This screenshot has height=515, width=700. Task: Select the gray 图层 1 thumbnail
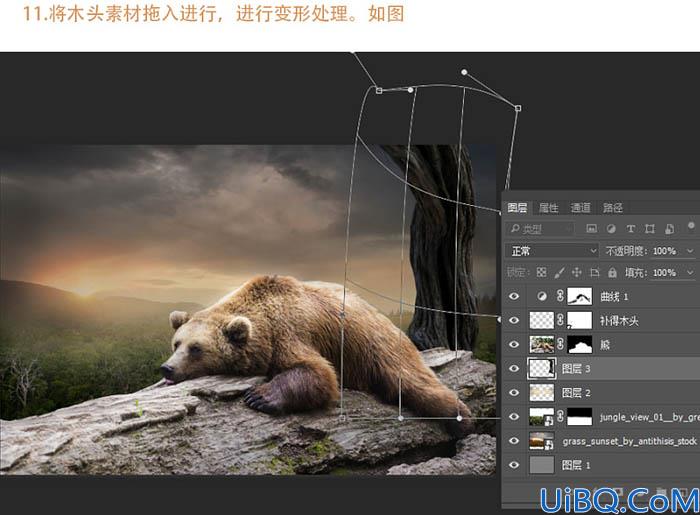(x=542, y=465)
